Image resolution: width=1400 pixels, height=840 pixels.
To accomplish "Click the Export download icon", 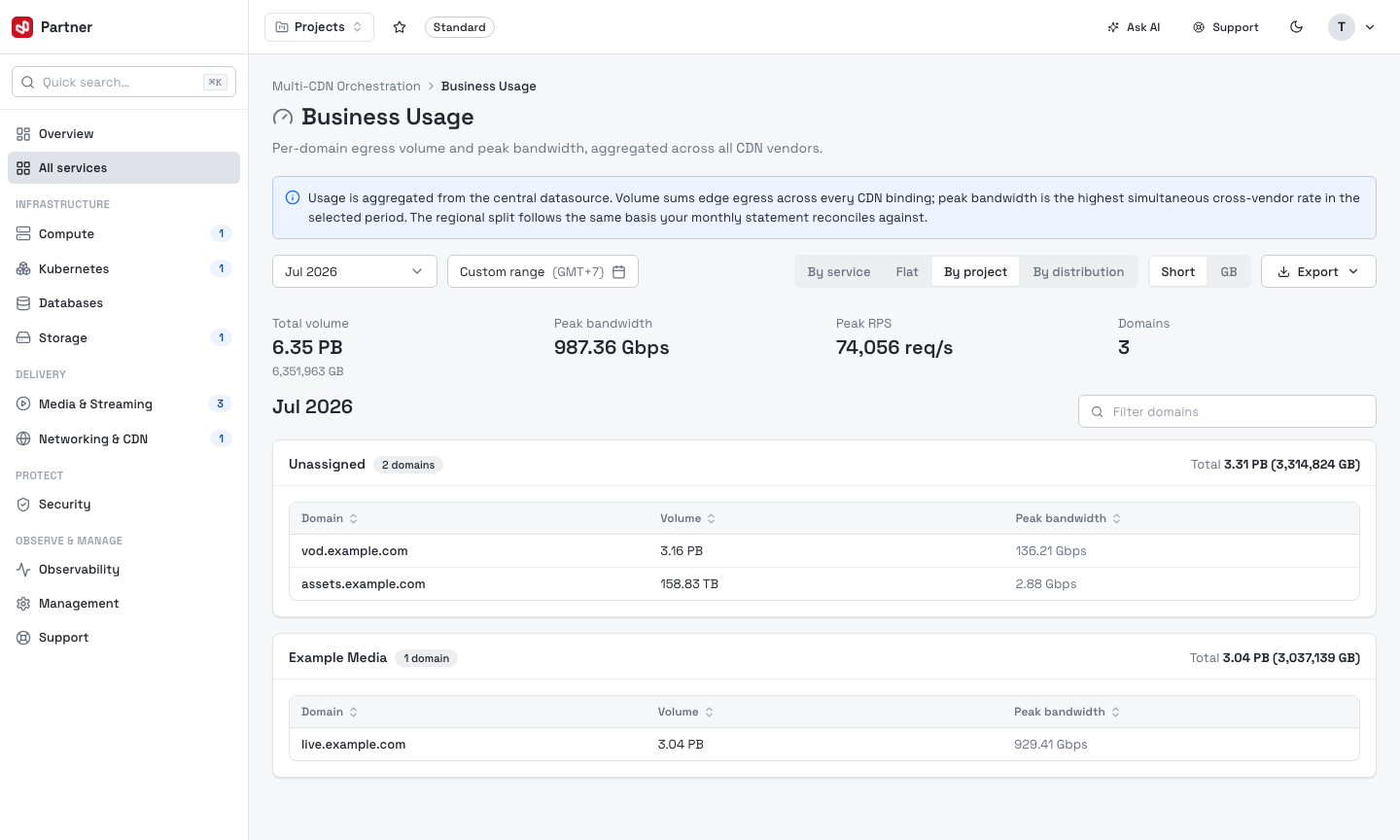I will tap(1283, 272).
